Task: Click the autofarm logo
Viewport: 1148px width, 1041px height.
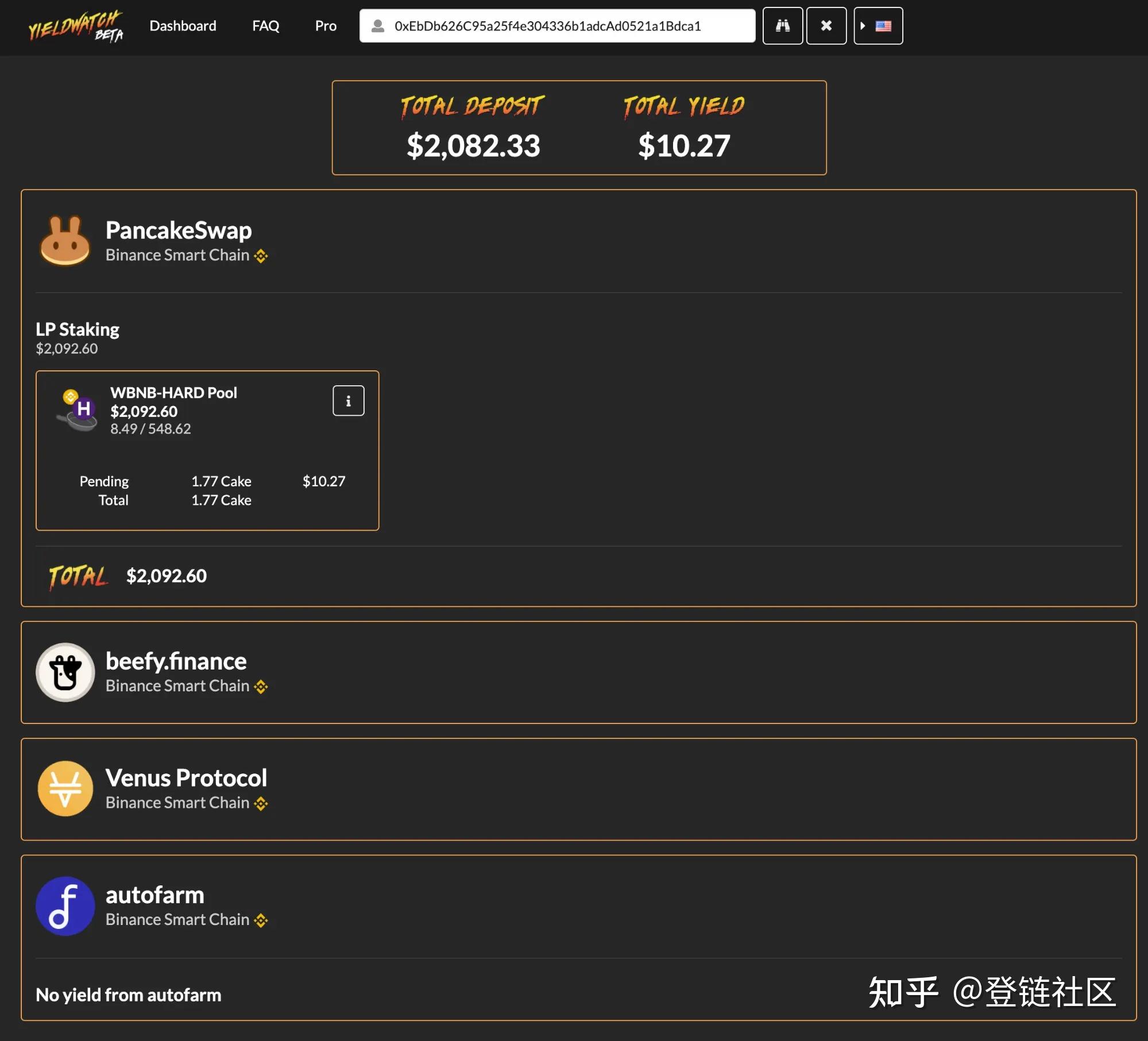Action: click(x=65, y=905)
